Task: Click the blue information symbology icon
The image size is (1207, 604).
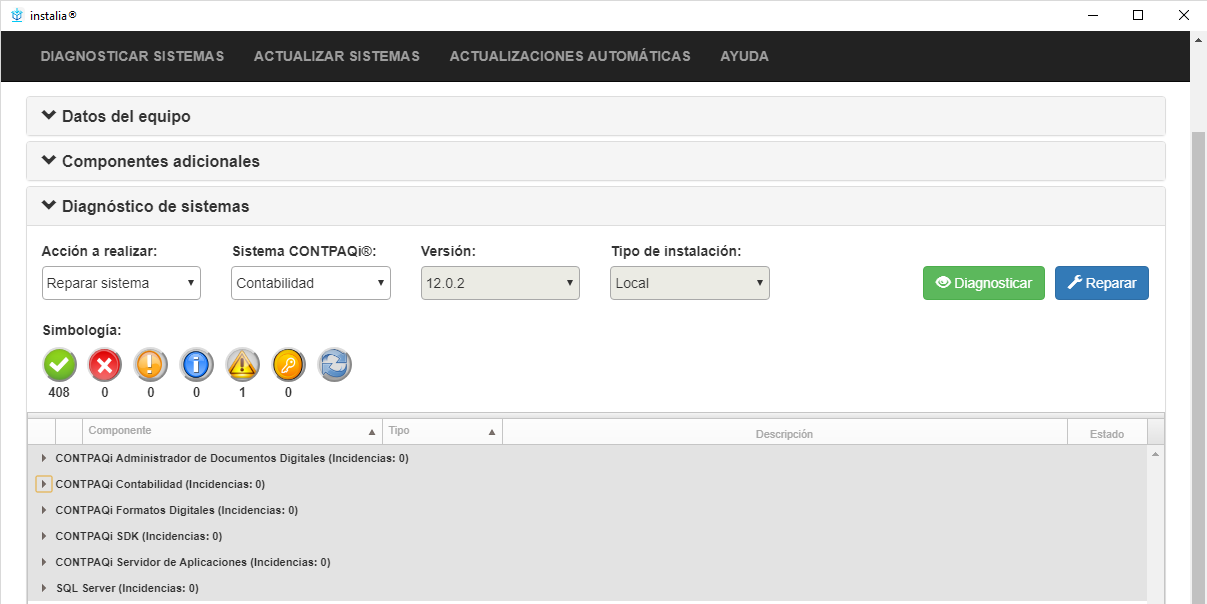Action: click(197, 365)
